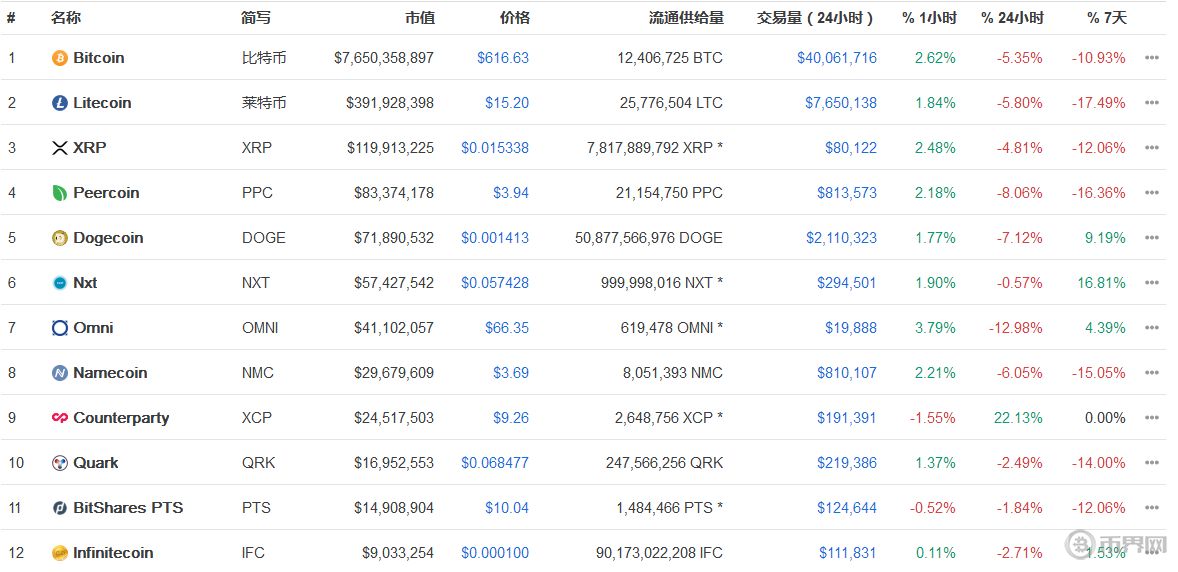Open the Namecoin name link
1178x572 pixels.
[110, 373]
